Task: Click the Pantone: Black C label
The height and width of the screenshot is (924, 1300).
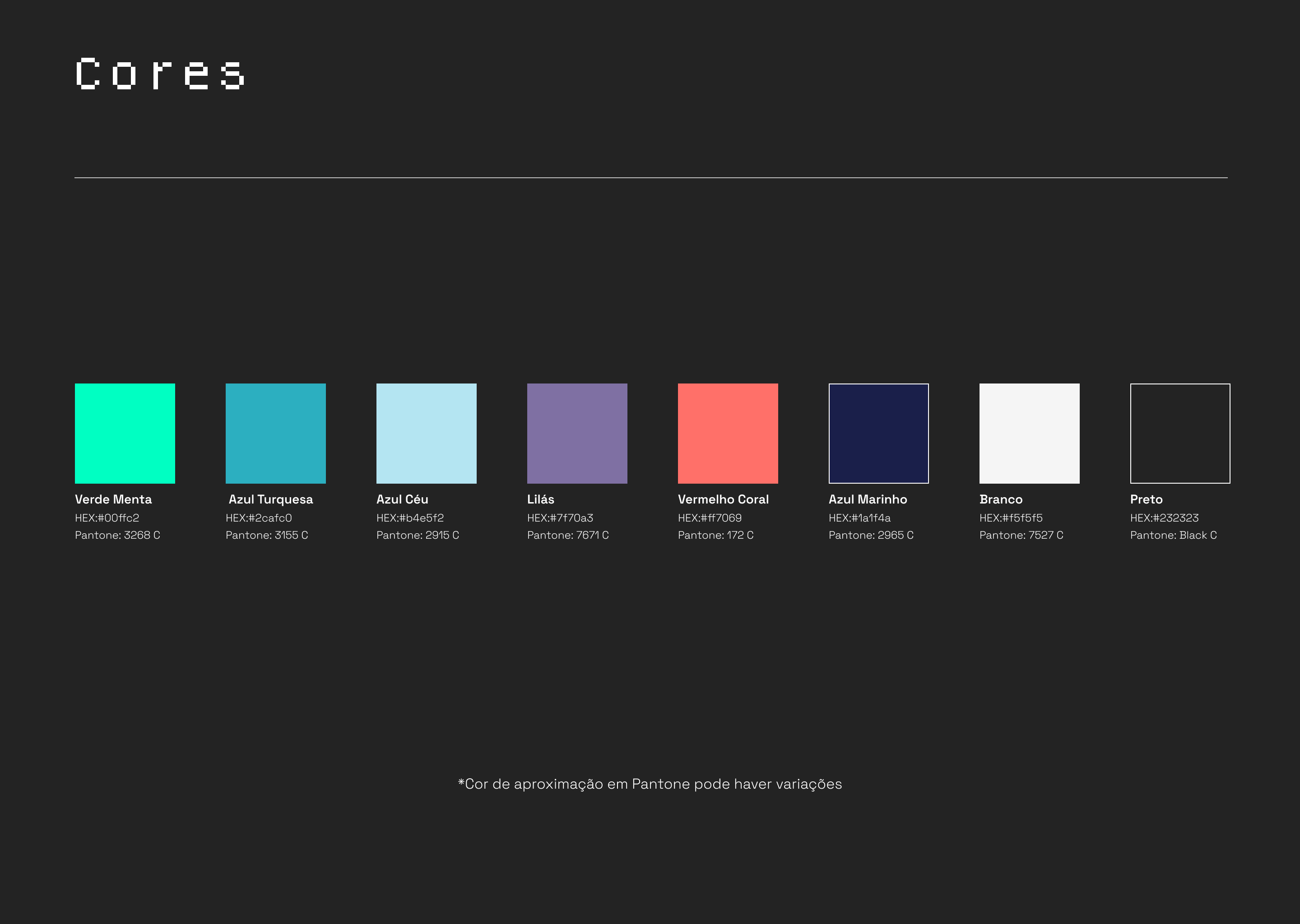Action: 1173,535
